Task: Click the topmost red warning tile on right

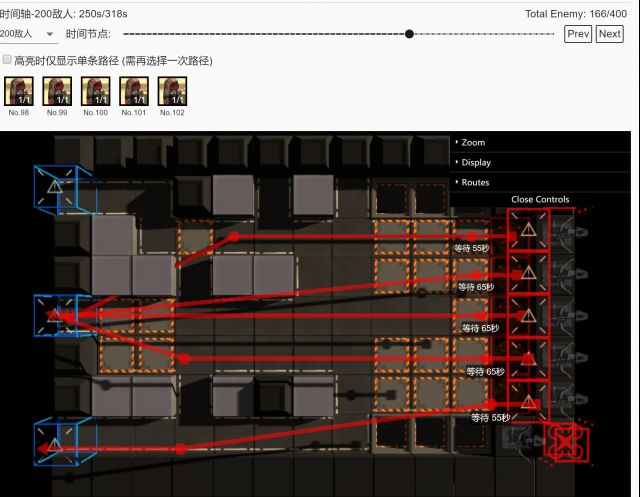Action: (x=527, y=230)
